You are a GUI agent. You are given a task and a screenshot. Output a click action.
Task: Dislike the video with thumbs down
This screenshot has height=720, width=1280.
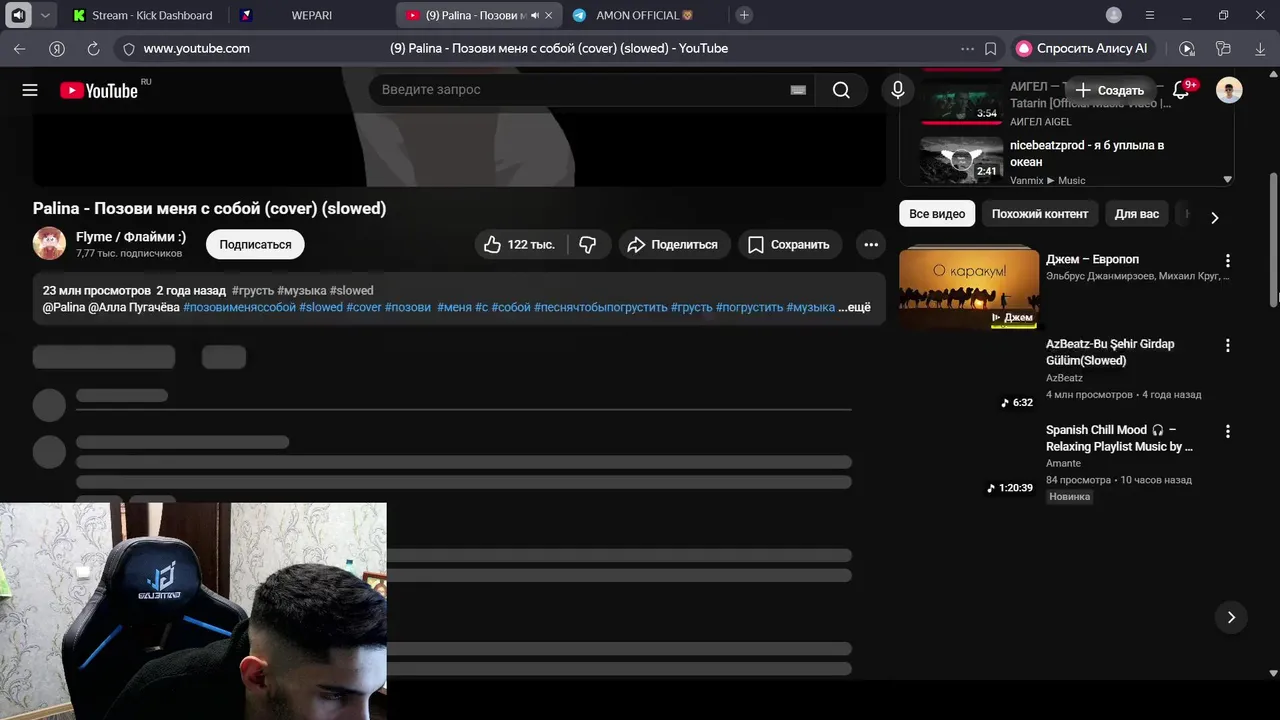588,244
